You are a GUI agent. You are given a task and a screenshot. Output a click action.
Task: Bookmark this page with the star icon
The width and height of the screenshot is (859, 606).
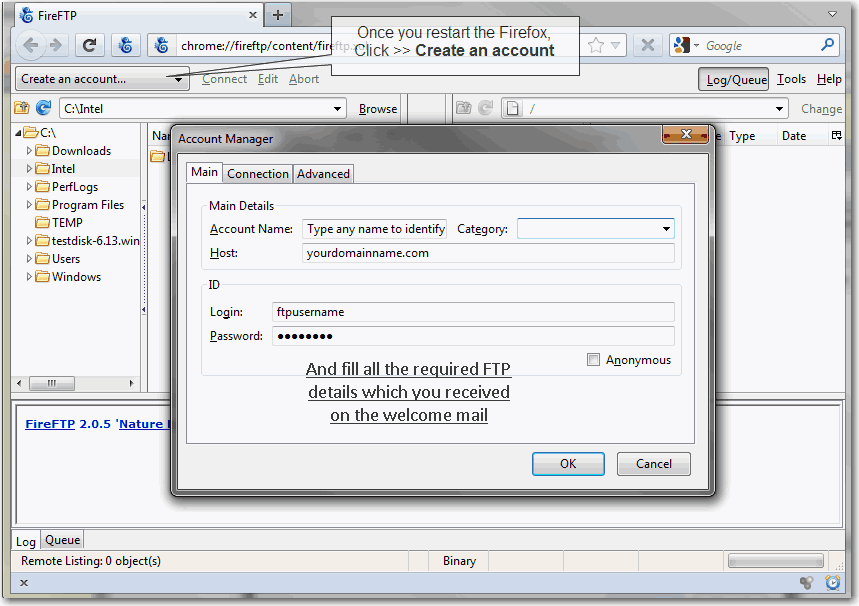click(596, 45)
